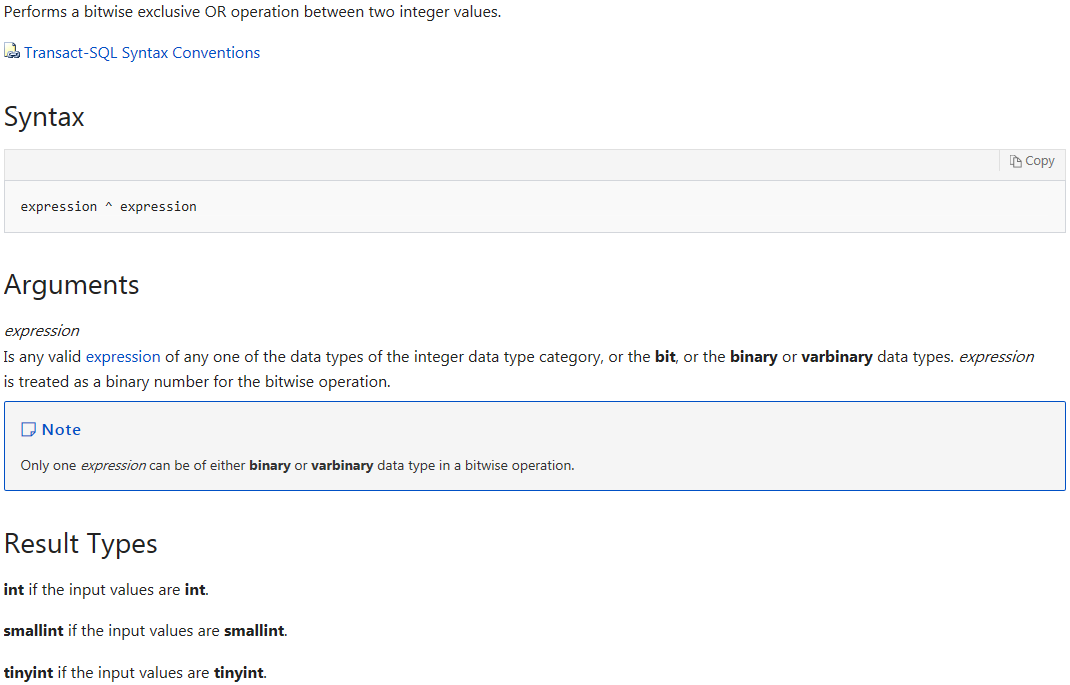
Task: Click the Copy button for the syntax example
Action: [1031, 160]
